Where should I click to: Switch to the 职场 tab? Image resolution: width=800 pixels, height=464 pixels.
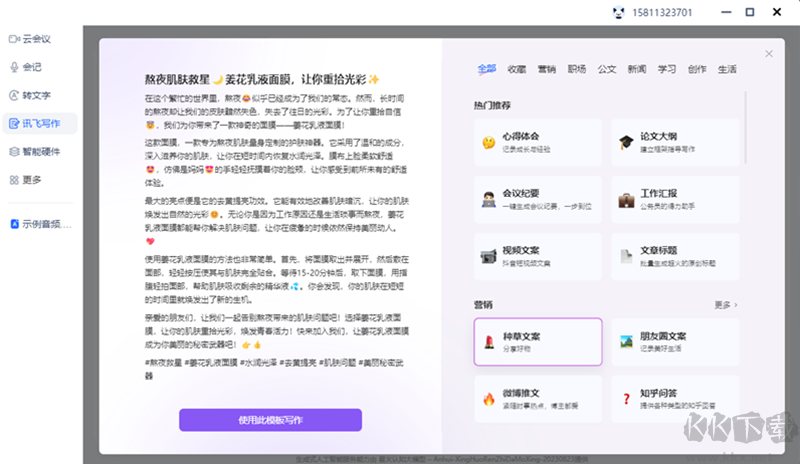pos(577,69)
